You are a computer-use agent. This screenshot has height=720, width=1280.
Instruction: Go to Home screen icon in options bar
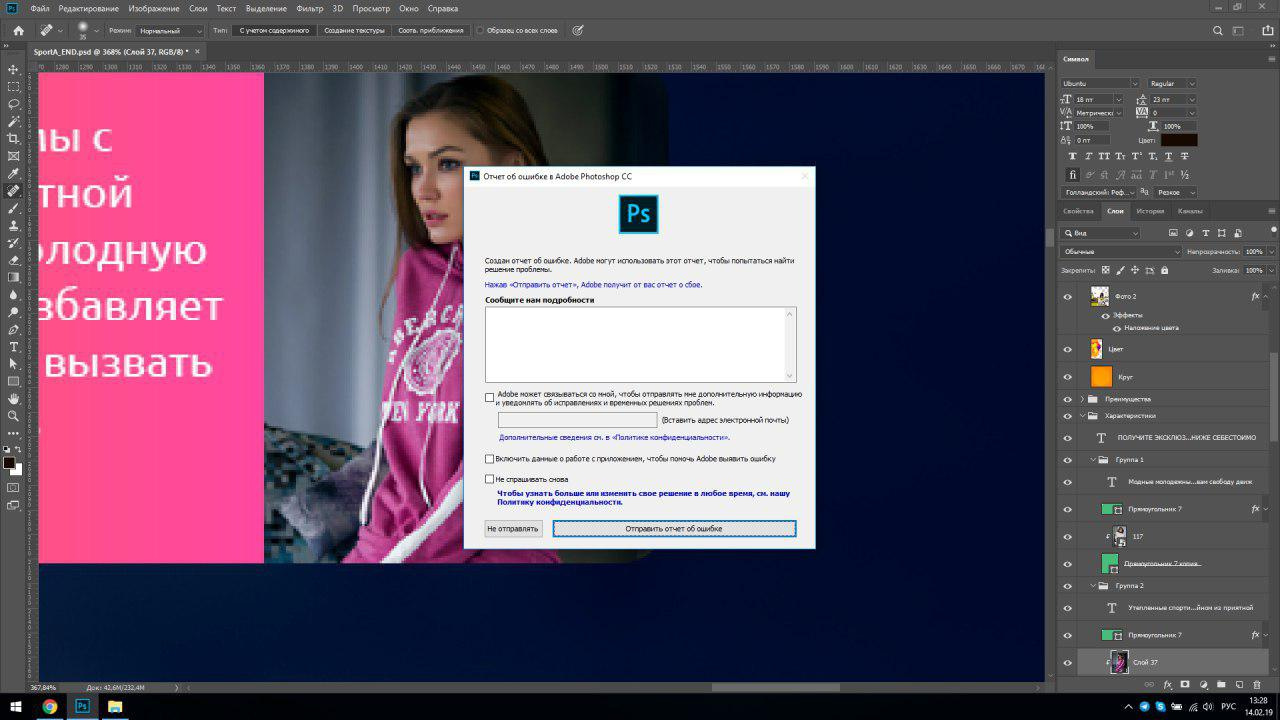[18, 30]
